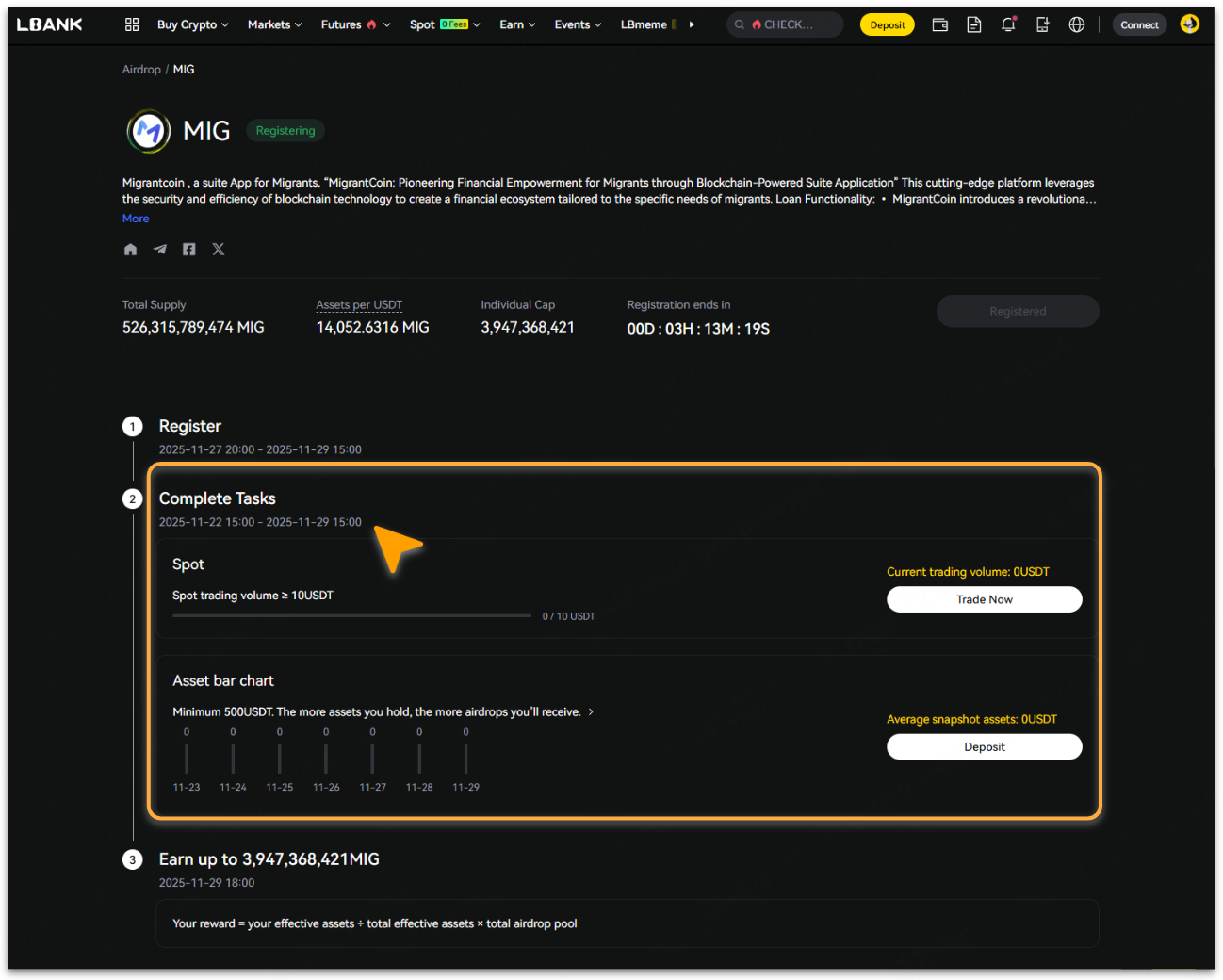Viewport: 1223px width, 980px height.
Task: Click the More link under description
Action: point(136,219)
